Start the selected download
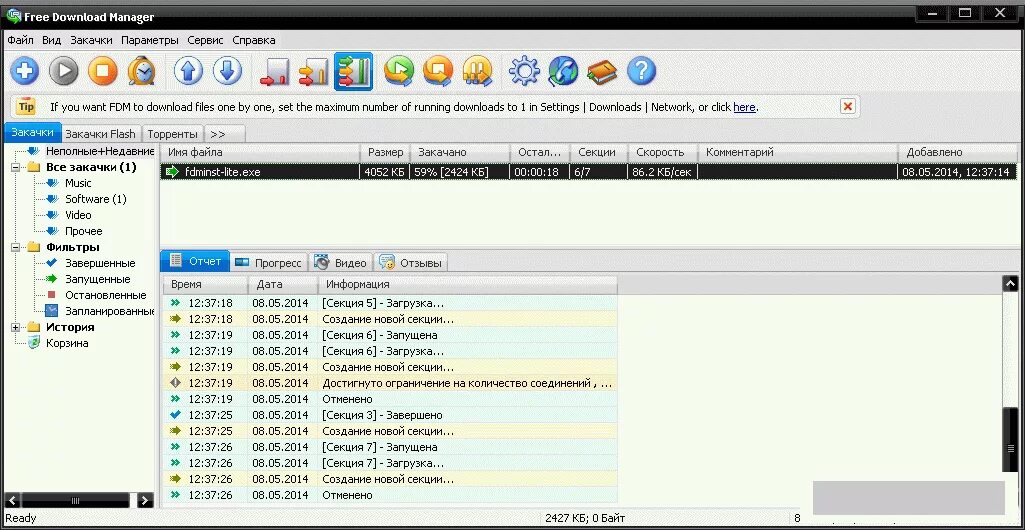 (64, 71)
